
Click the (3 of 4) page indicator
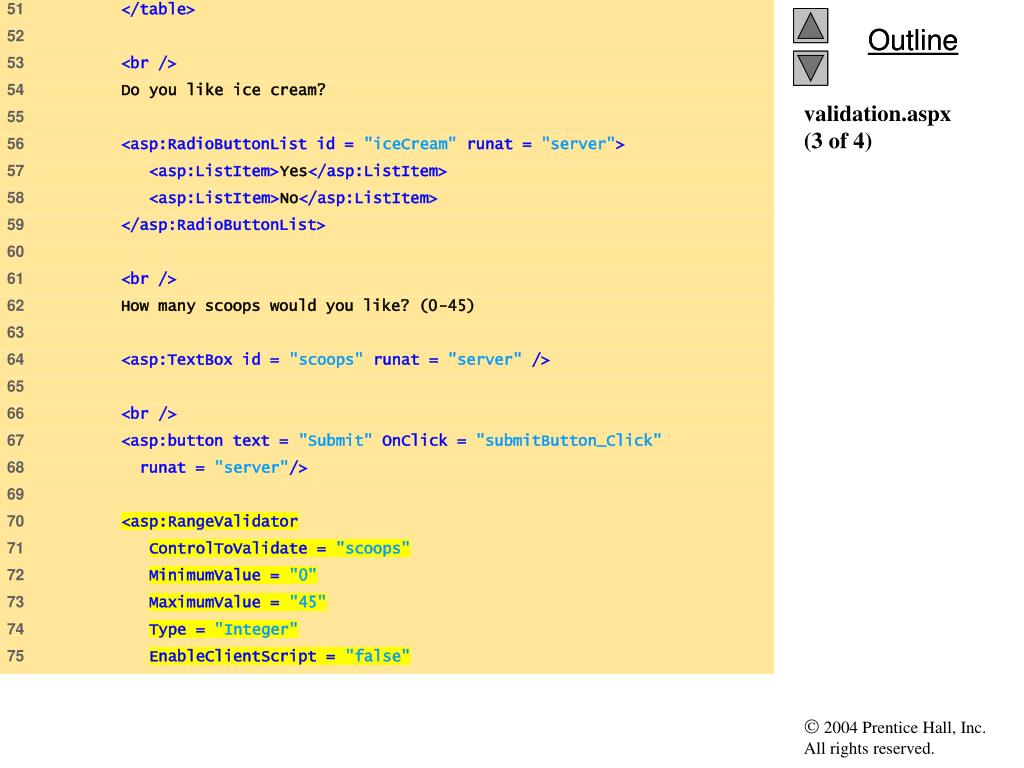click(x=838, y=141)
